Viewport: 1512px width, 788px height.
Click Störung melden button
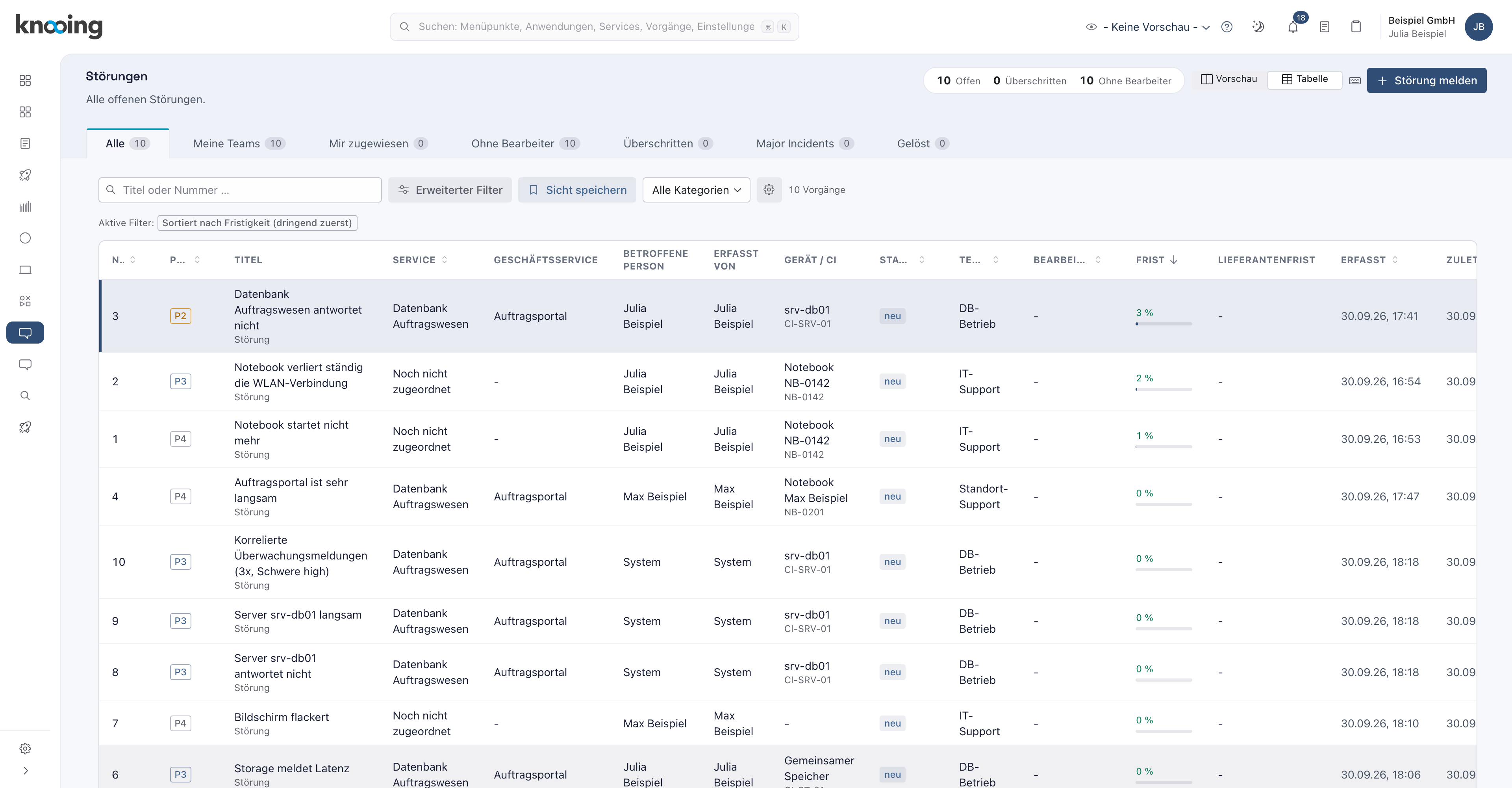(1426, 80)
